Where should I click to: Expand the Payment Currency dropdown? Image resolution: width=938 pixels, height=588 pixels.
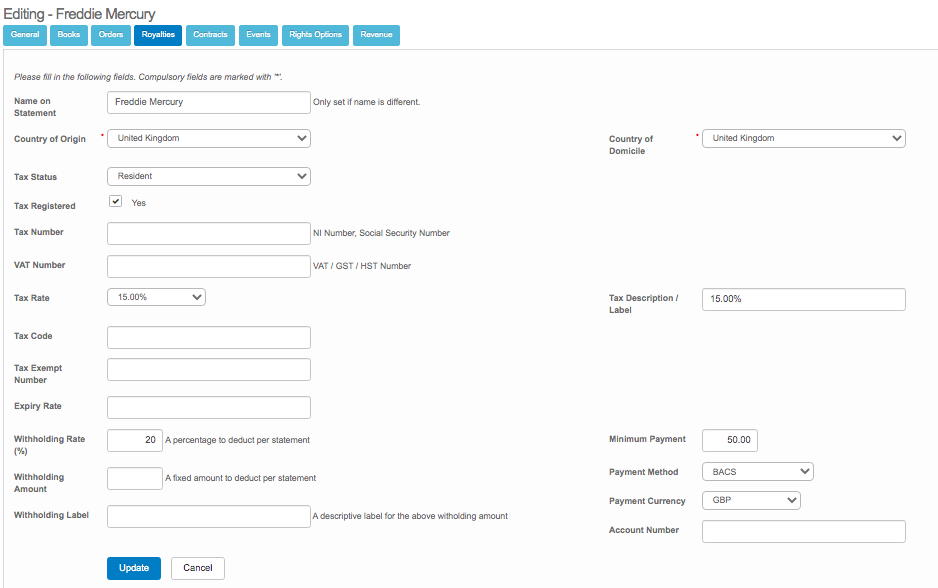tap(751, 500)
